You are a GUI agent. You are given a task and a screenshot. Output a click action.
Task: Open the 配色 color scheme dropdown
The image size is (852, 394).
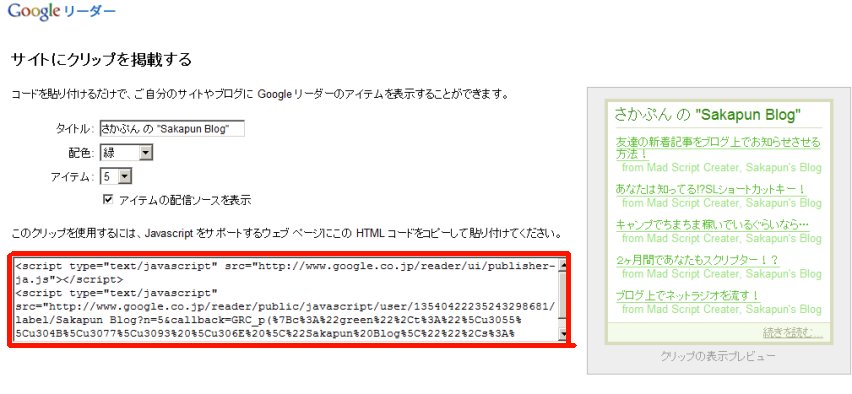click(126, 153)
